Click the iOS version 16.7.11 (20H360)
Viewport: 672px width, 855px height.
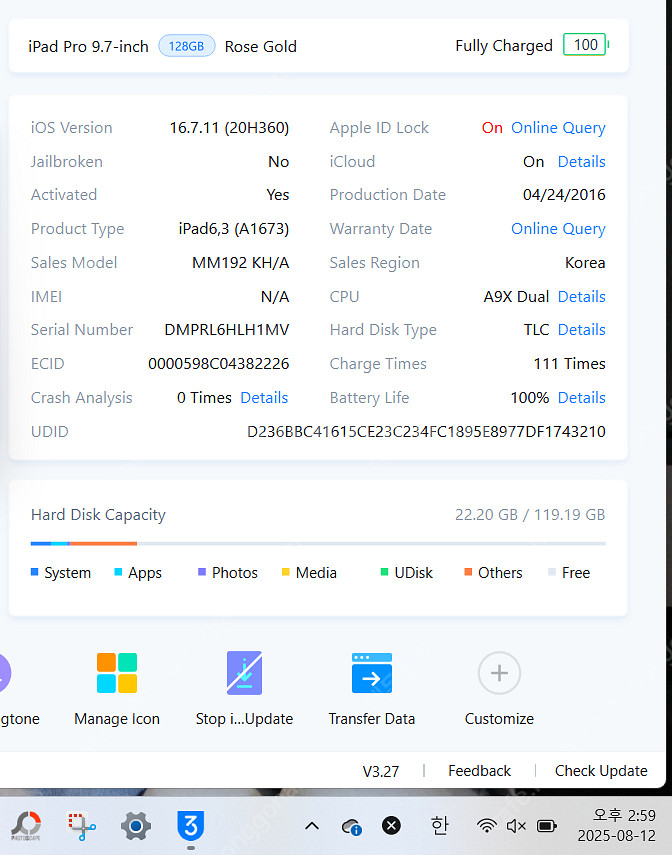[229, 128]
